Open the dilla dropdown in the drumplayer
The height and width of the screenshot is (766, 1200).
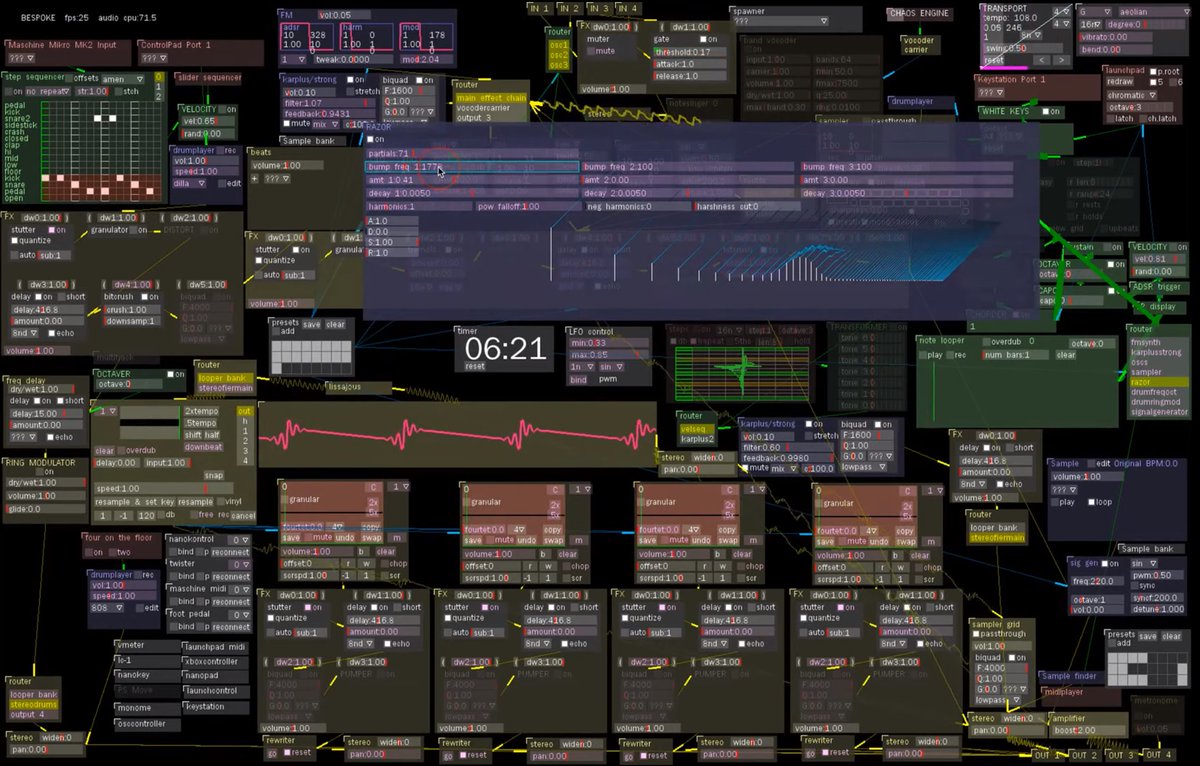[x=190, y=183]
